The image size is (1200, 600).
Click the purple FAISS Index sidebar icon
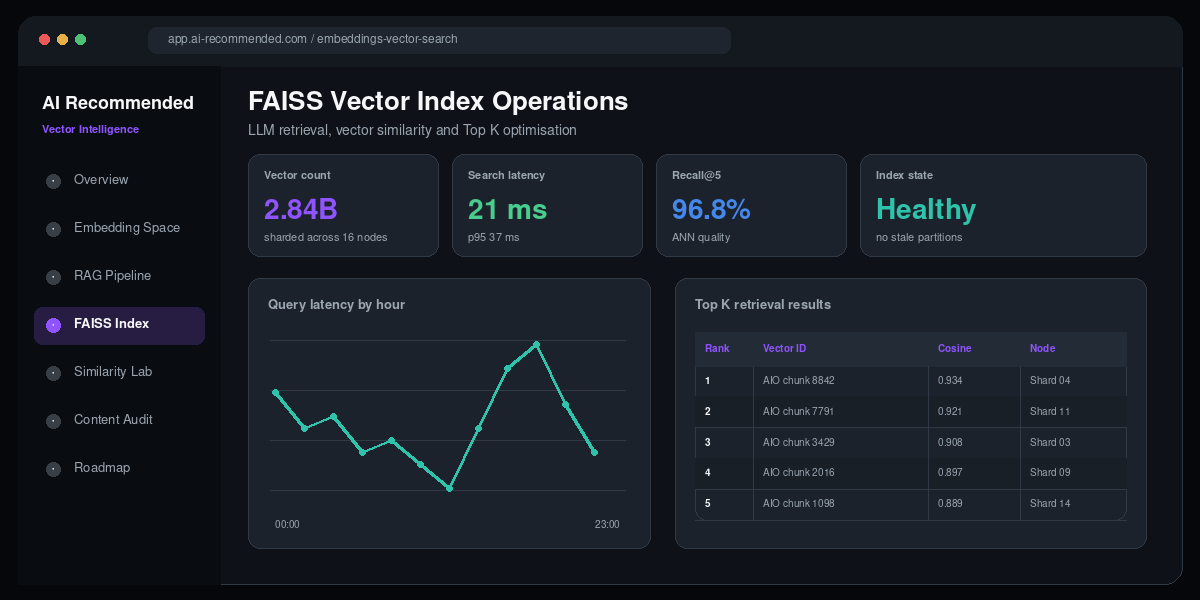54,326
